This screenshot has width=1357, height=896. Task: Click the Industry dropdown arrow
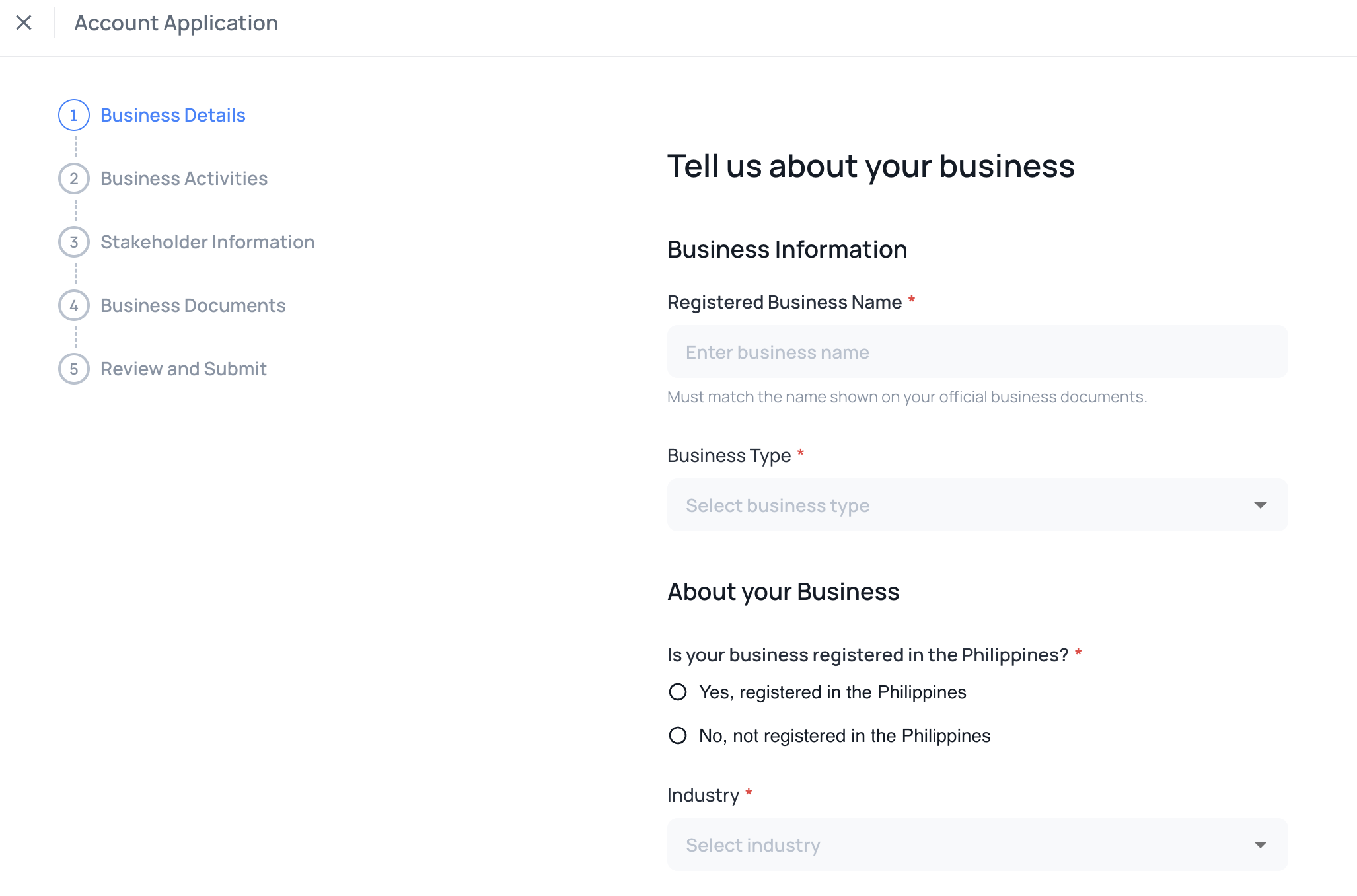pyautogui.click(x=1260, y=845)
